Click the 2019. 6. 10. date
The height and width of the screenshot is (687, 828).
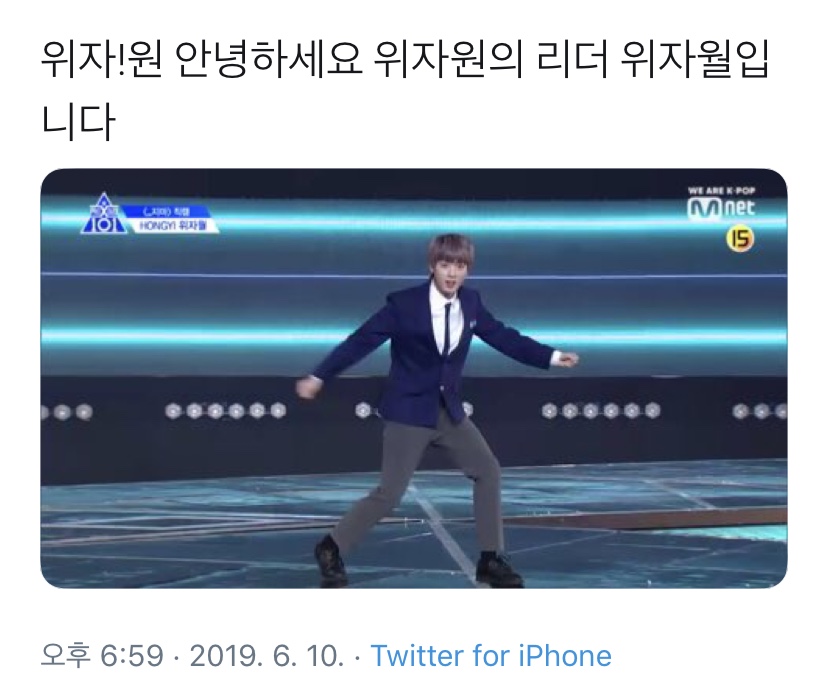[267, 656]
